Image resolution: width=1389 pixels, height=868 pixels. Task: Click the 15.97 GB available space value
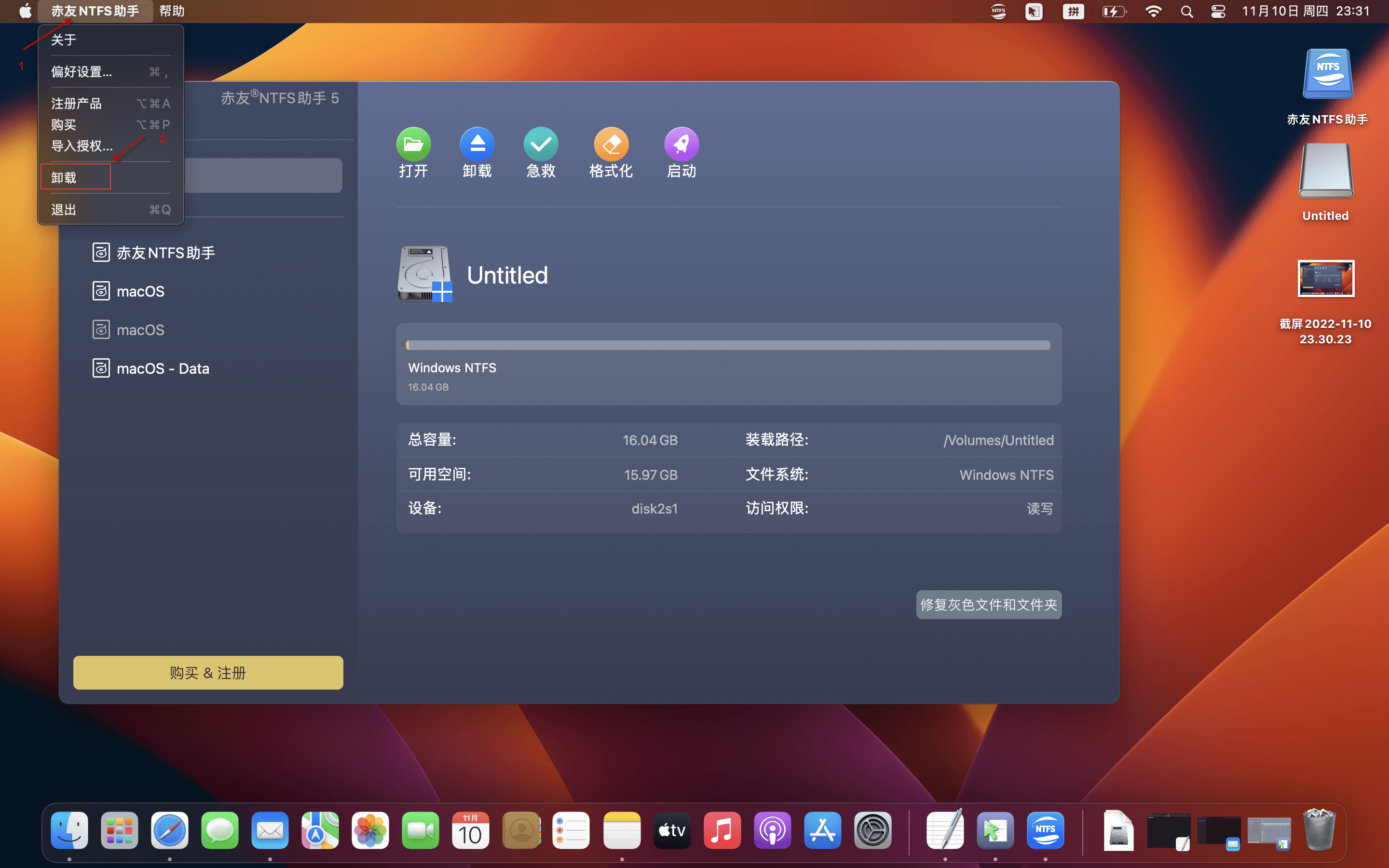pos(651,475)
